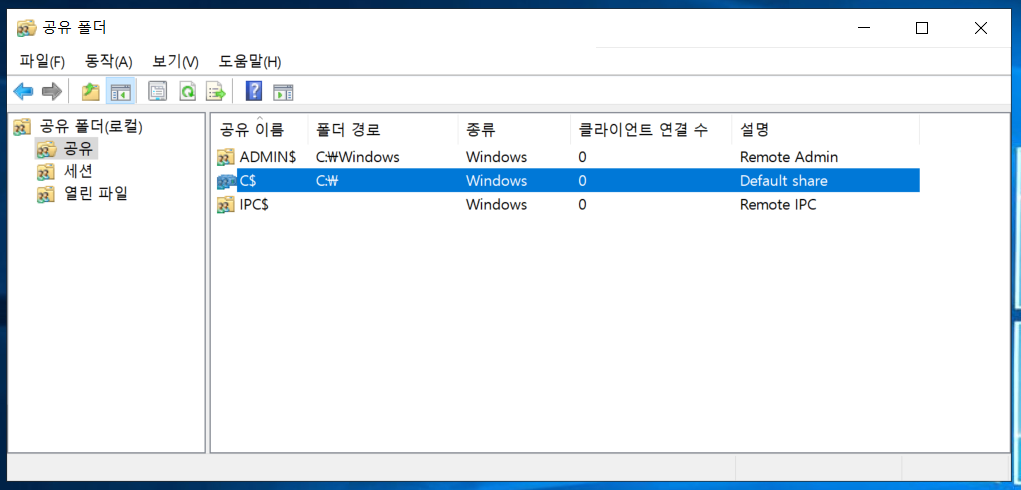Click the C:₩ folder path cell
Image resolution: width=1021 pixels, height=490 pixels.
[328, 181]
